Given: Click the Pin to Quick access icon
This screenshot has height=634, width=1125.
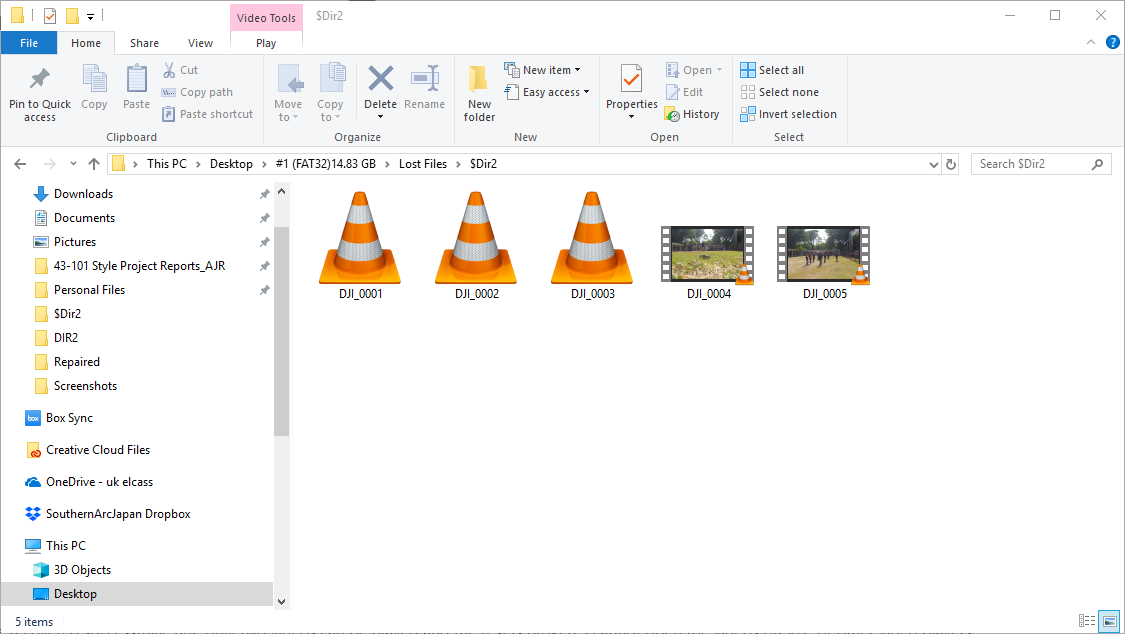Looking at the screenshot, I should [x=40, y=80].
